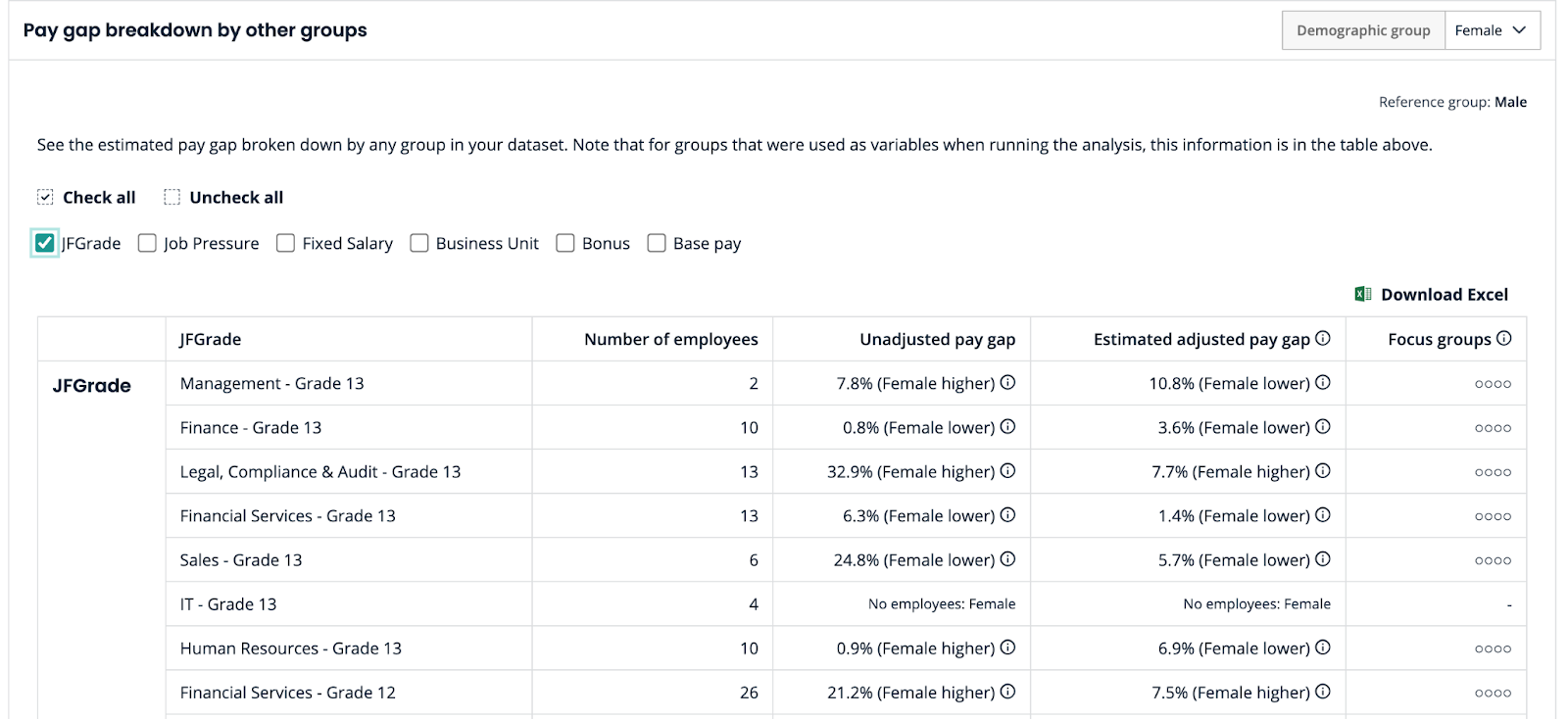Enable the Bonus checkbox

pyautogui.click(x=565, y=243)
